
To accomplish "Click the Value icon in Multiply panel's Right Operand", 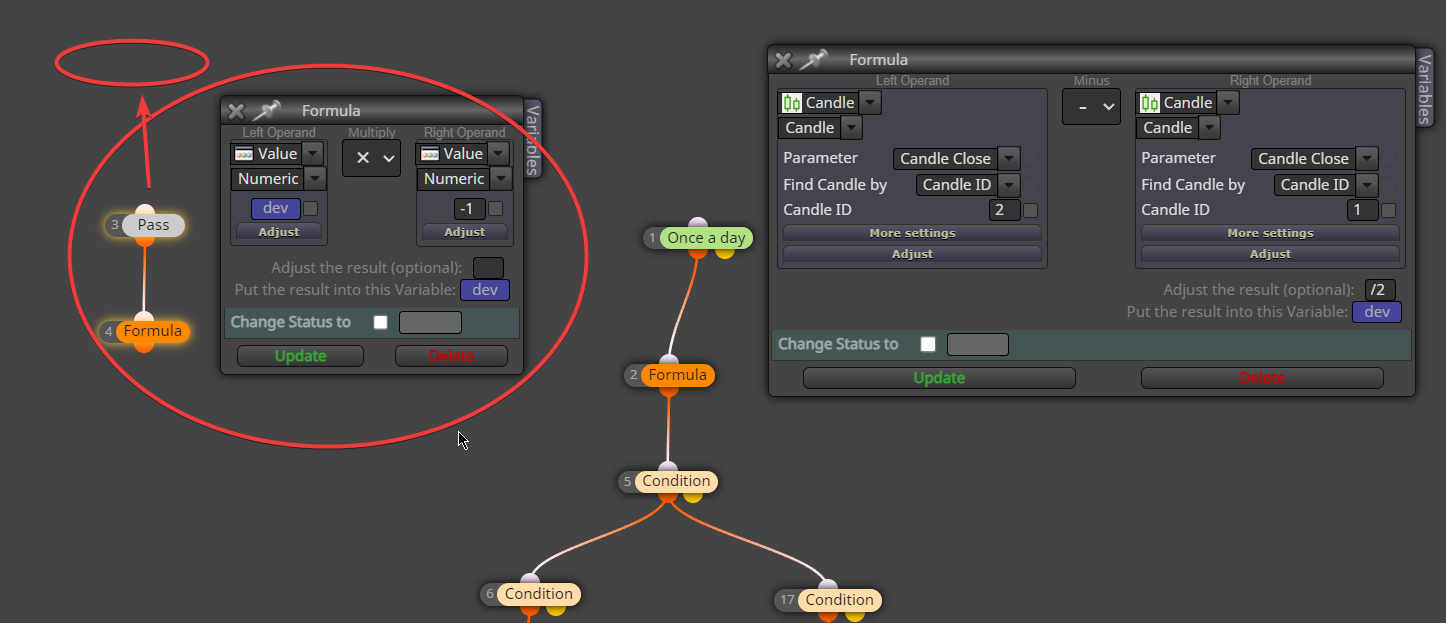I will coord(429,154).
